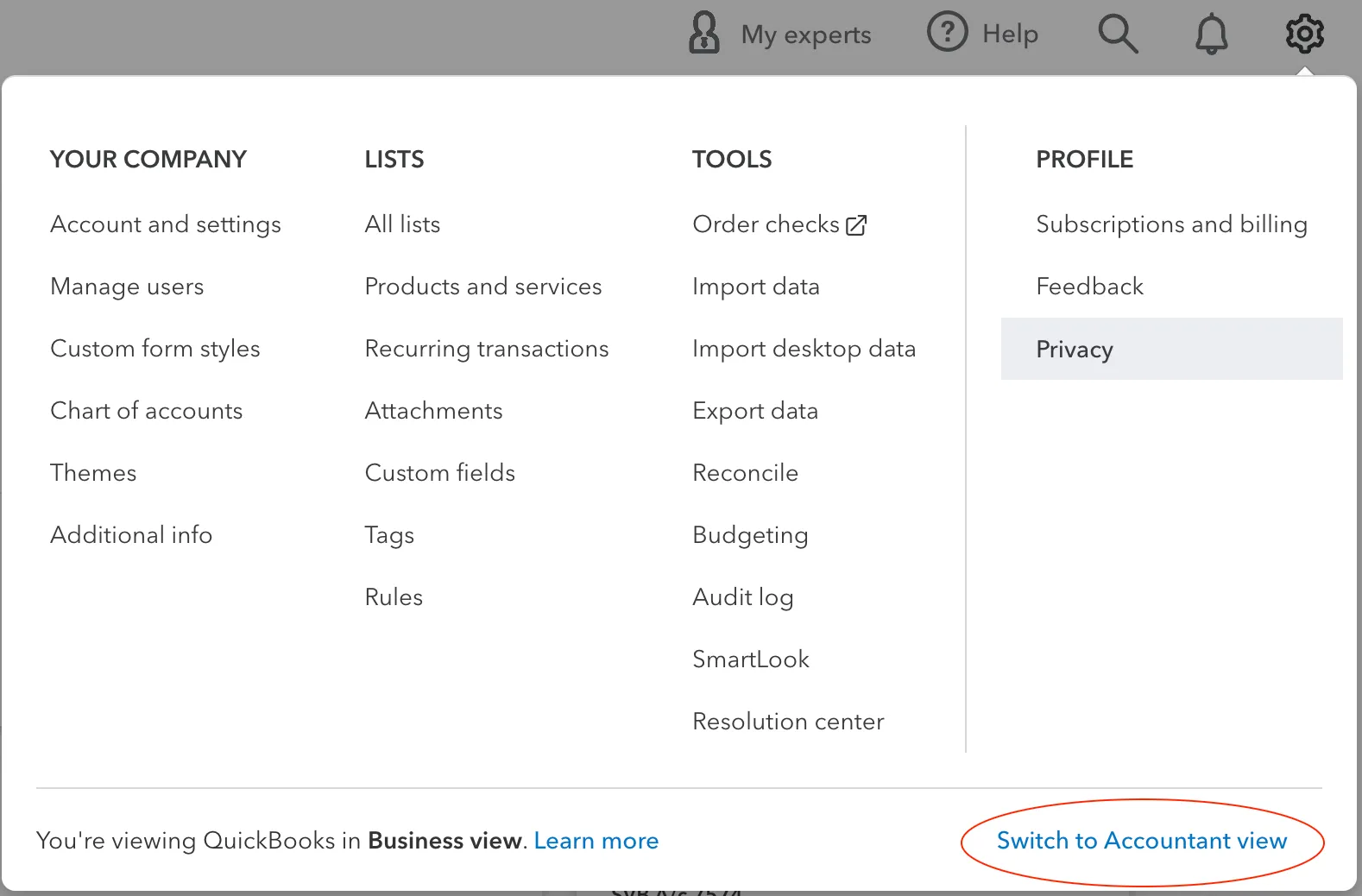Open Account and settings
Screen dimensions: 1362x896
point(166,224)
